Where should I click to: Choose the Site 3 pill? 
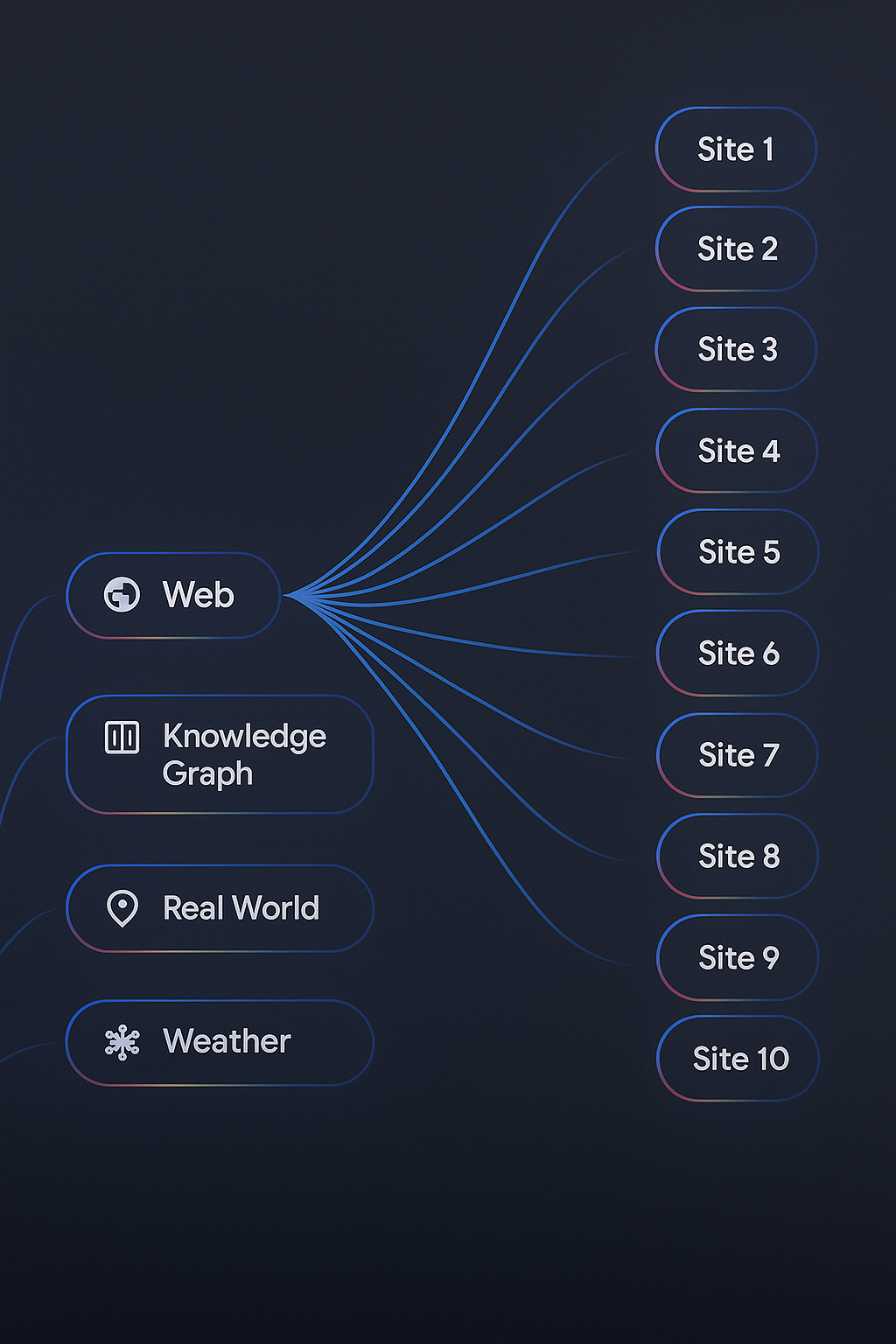tap(736, 350)
